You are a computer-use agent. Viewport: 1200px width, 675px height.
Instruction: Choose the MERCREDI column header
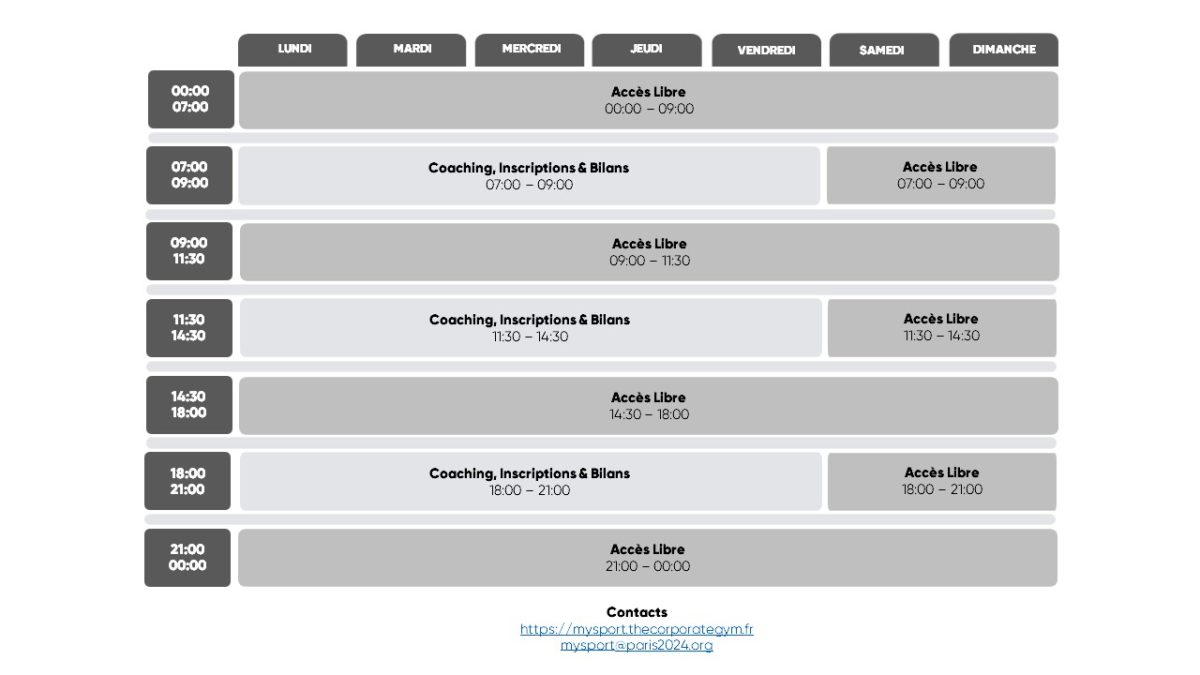pyautogui.click(x=530, y=50)
